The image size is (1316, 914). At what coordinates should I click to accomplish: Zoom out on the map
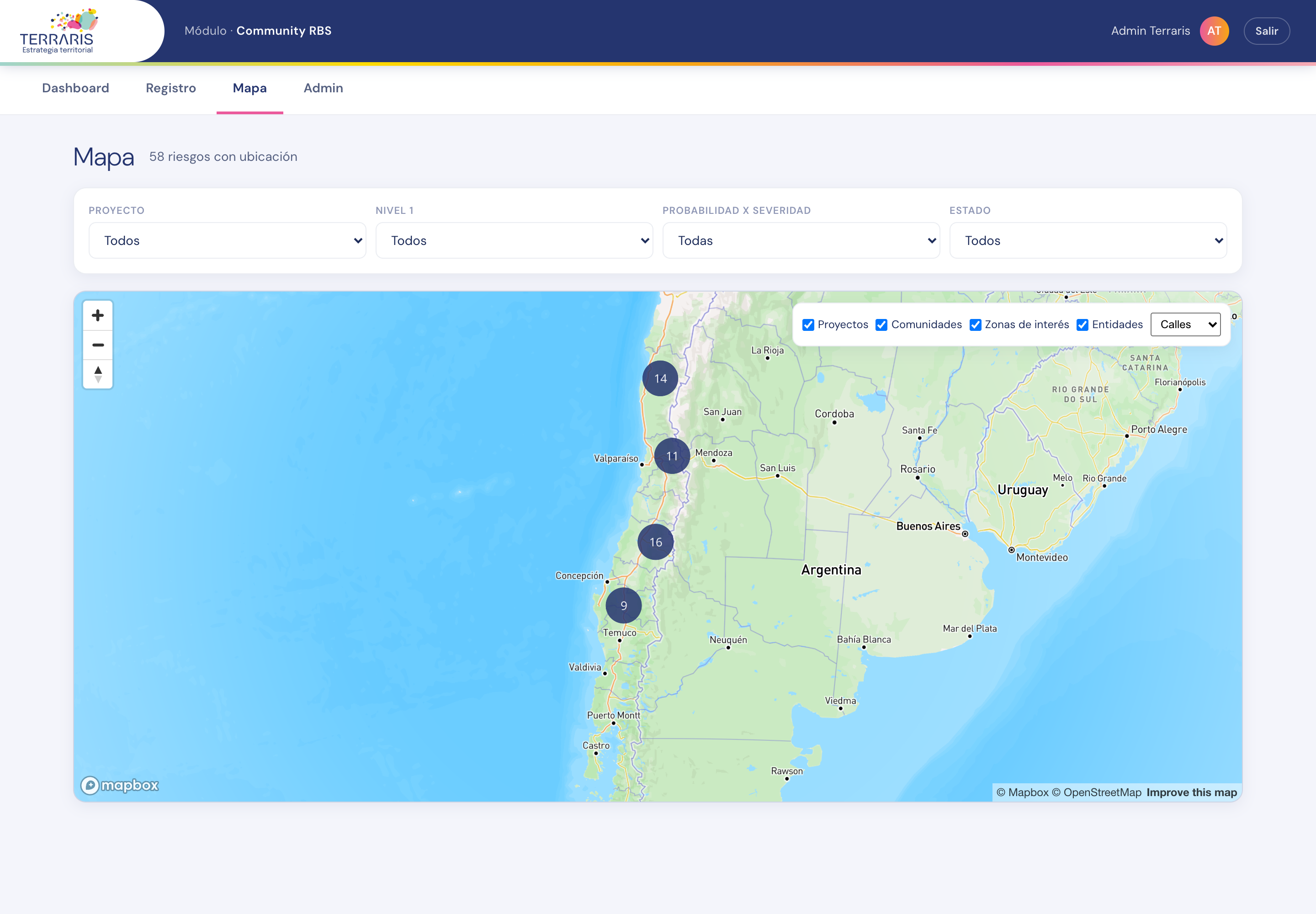tap(98, 345)
